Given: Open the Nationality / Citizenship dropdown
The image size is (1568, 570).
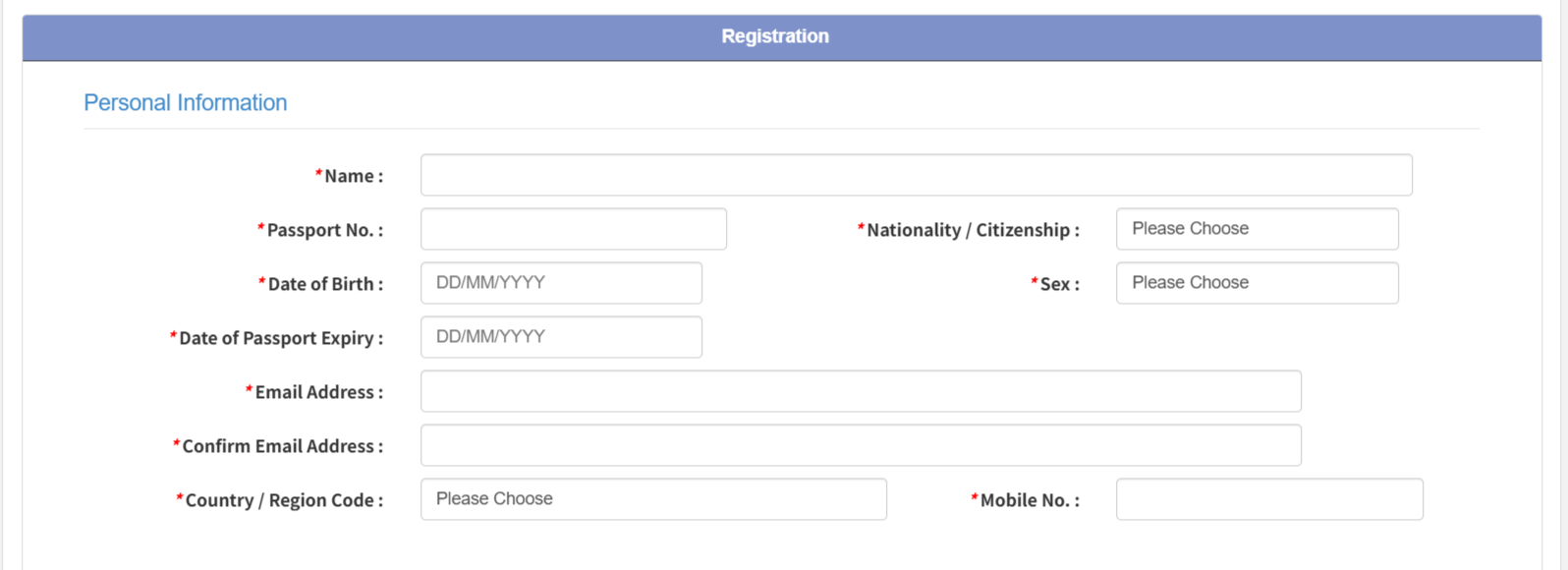Looking at the screenshot, I should click(x=1257, y=229).
